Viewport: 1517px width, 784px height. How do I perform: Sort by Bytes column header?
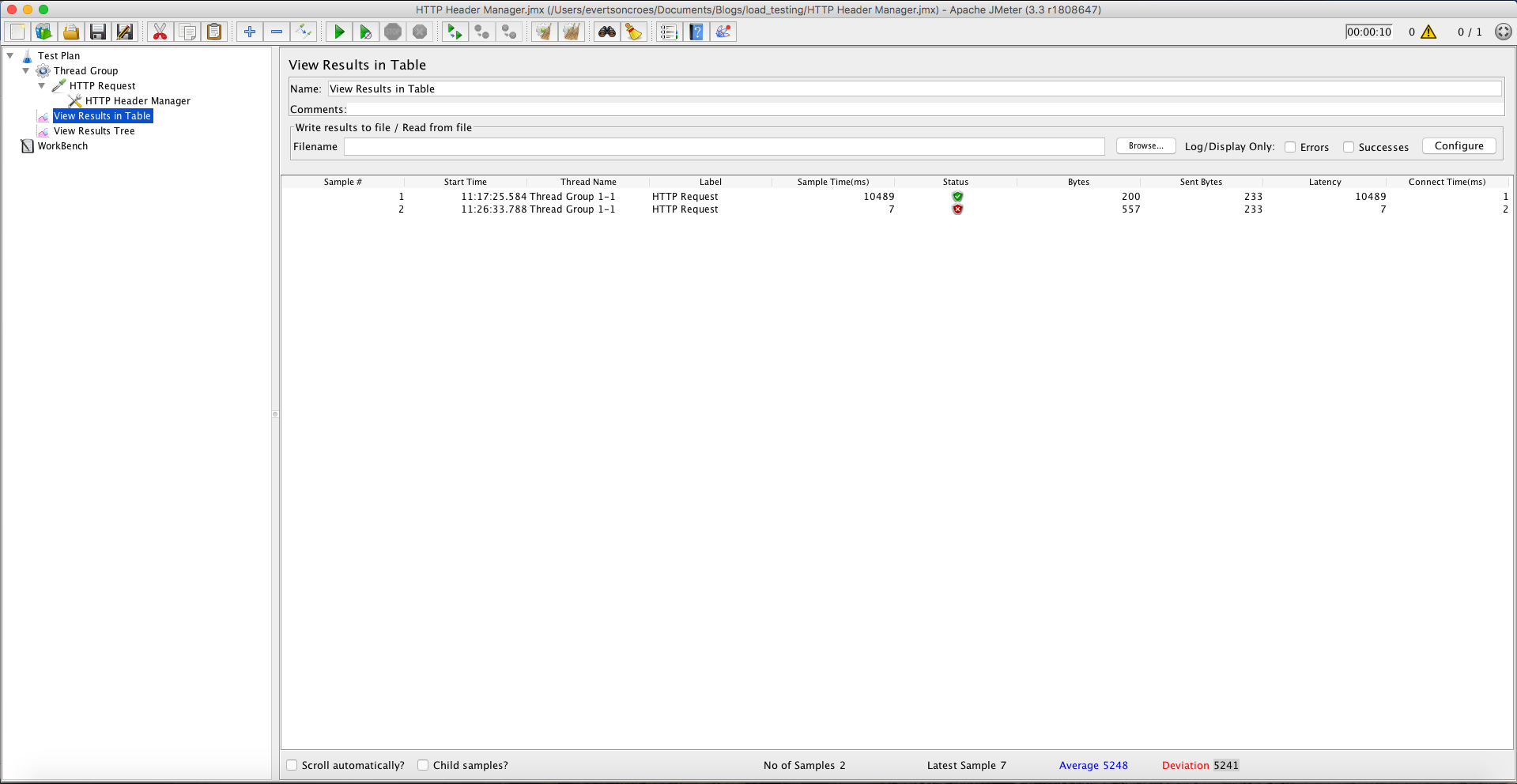(1078, 182)
